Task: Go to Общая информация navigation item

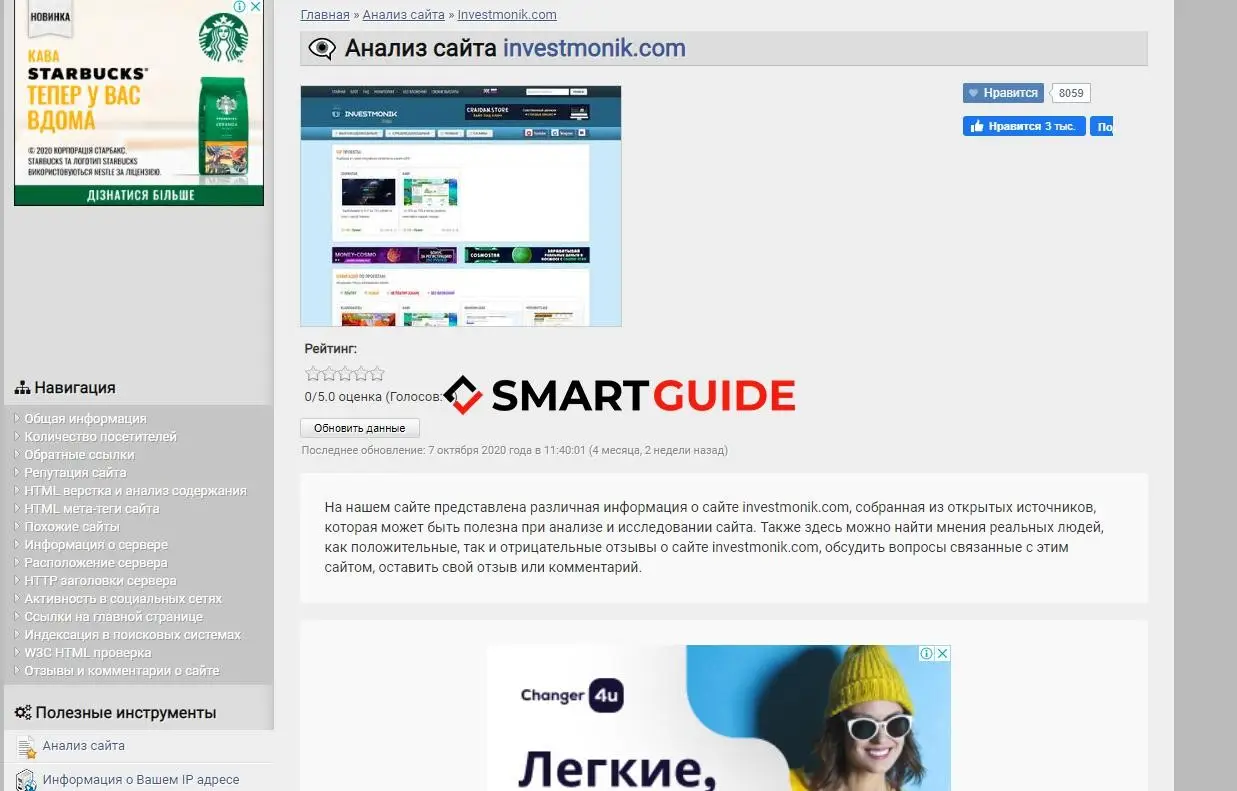Action: click(x=85, y=419)
